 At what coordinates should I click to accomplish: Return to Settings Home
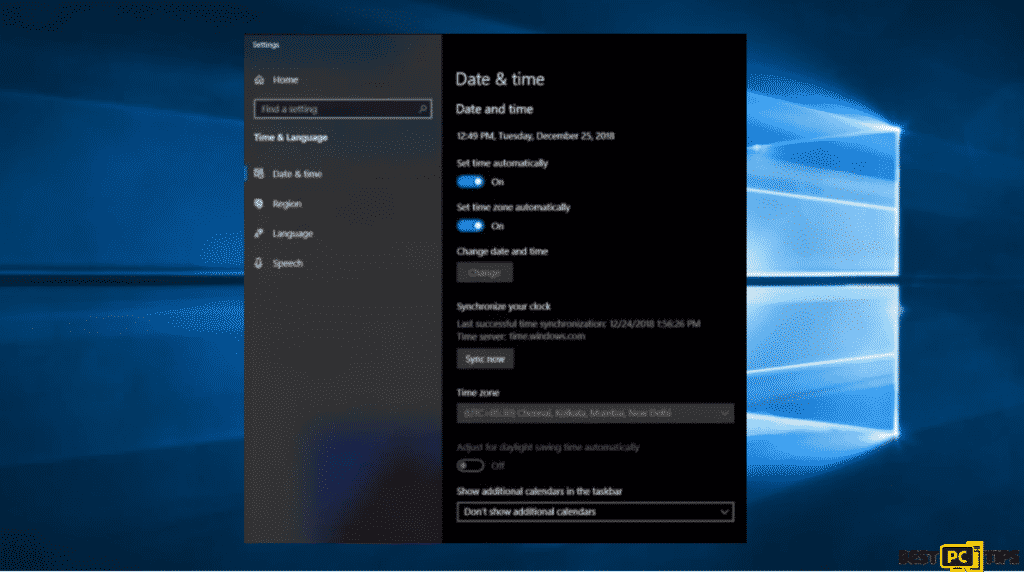coord(285,80)
